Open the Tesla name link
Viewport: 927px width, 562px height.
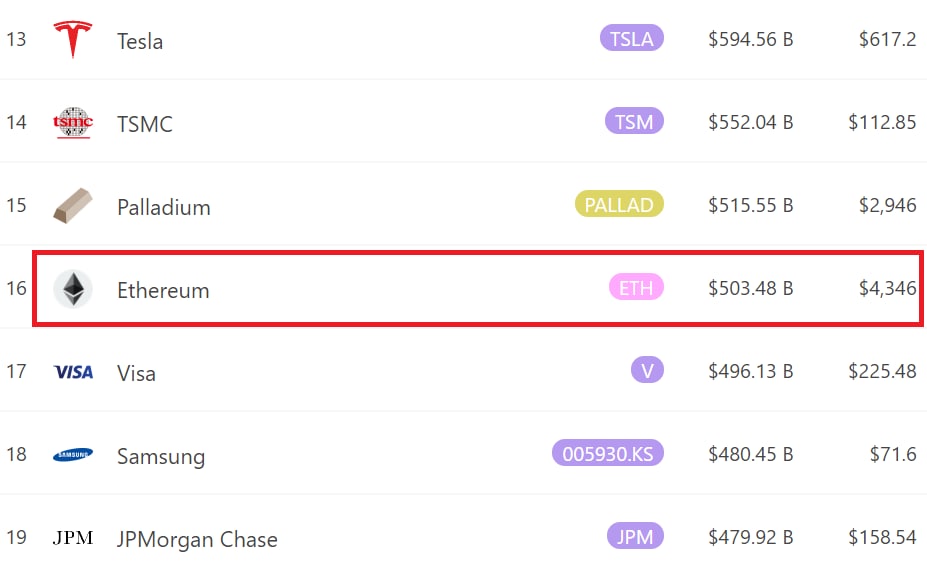click(140, 41)
